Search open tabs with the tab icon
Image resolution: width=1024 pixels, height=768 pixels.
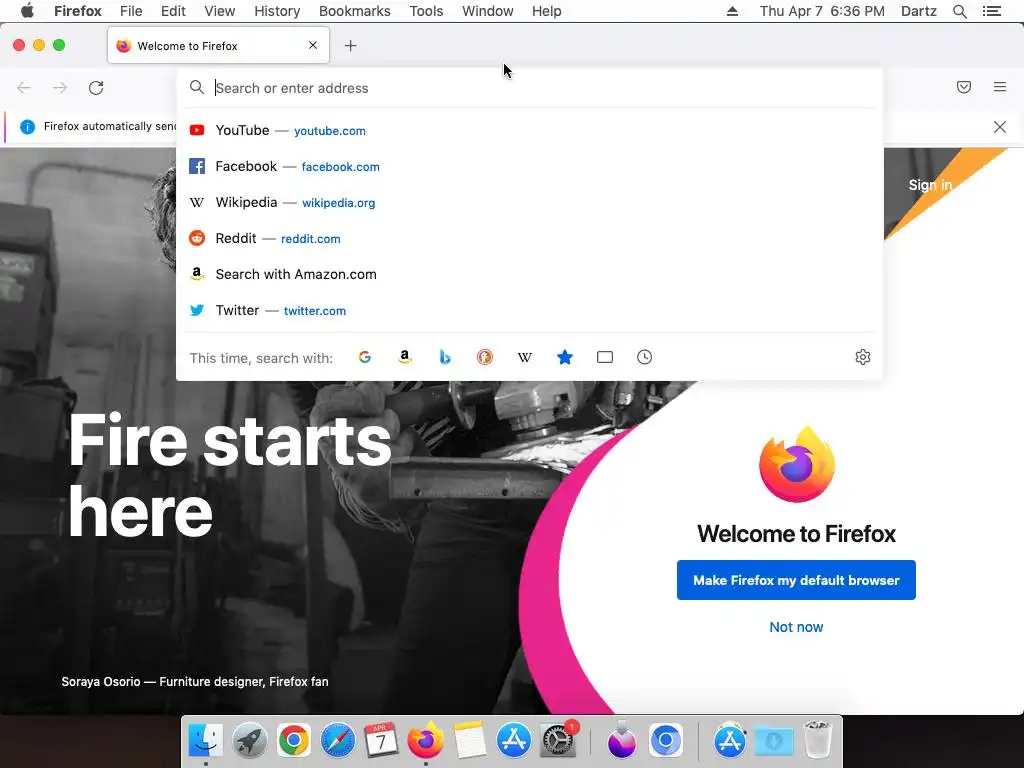(x=605, y=357)
